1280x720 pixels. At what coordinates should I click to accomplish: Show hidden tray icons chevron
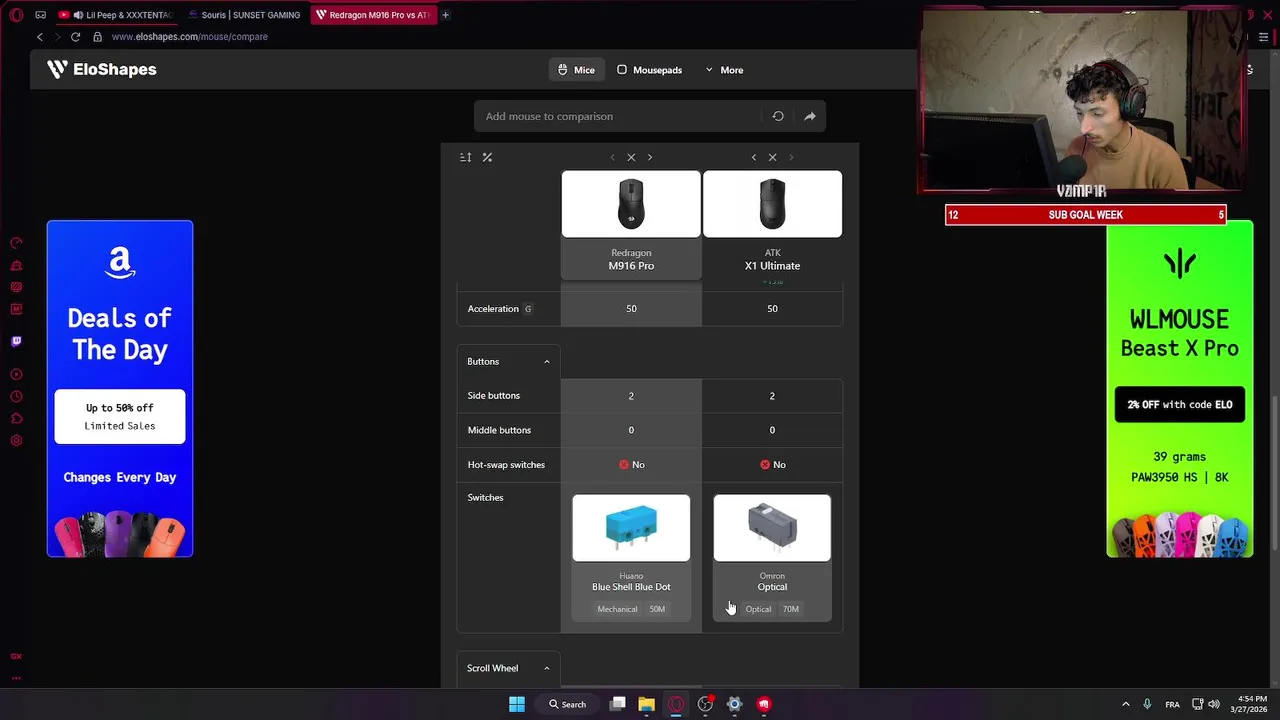[1125, 704]
